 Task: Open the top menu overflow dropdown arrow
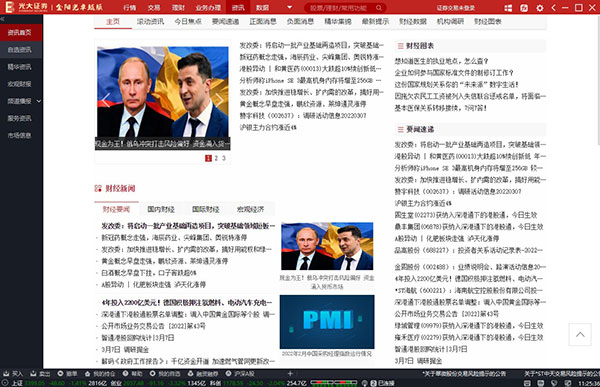(x=289, y=7)
